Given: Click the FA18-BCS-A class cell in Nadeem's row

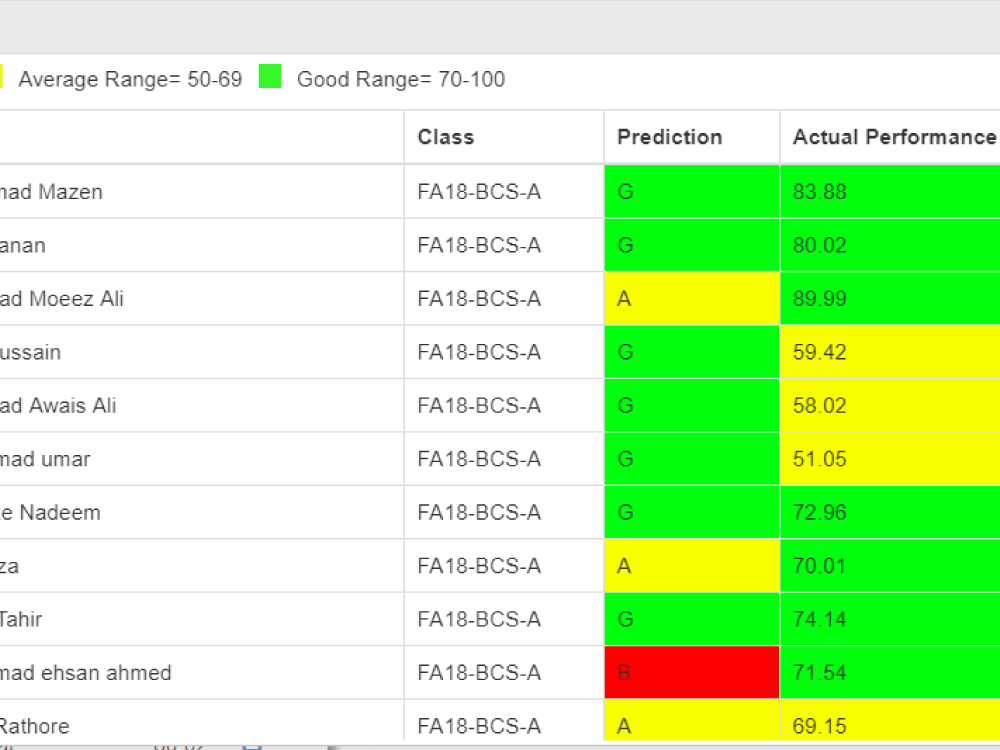Looking at the screenshot, I should [504, 513].
